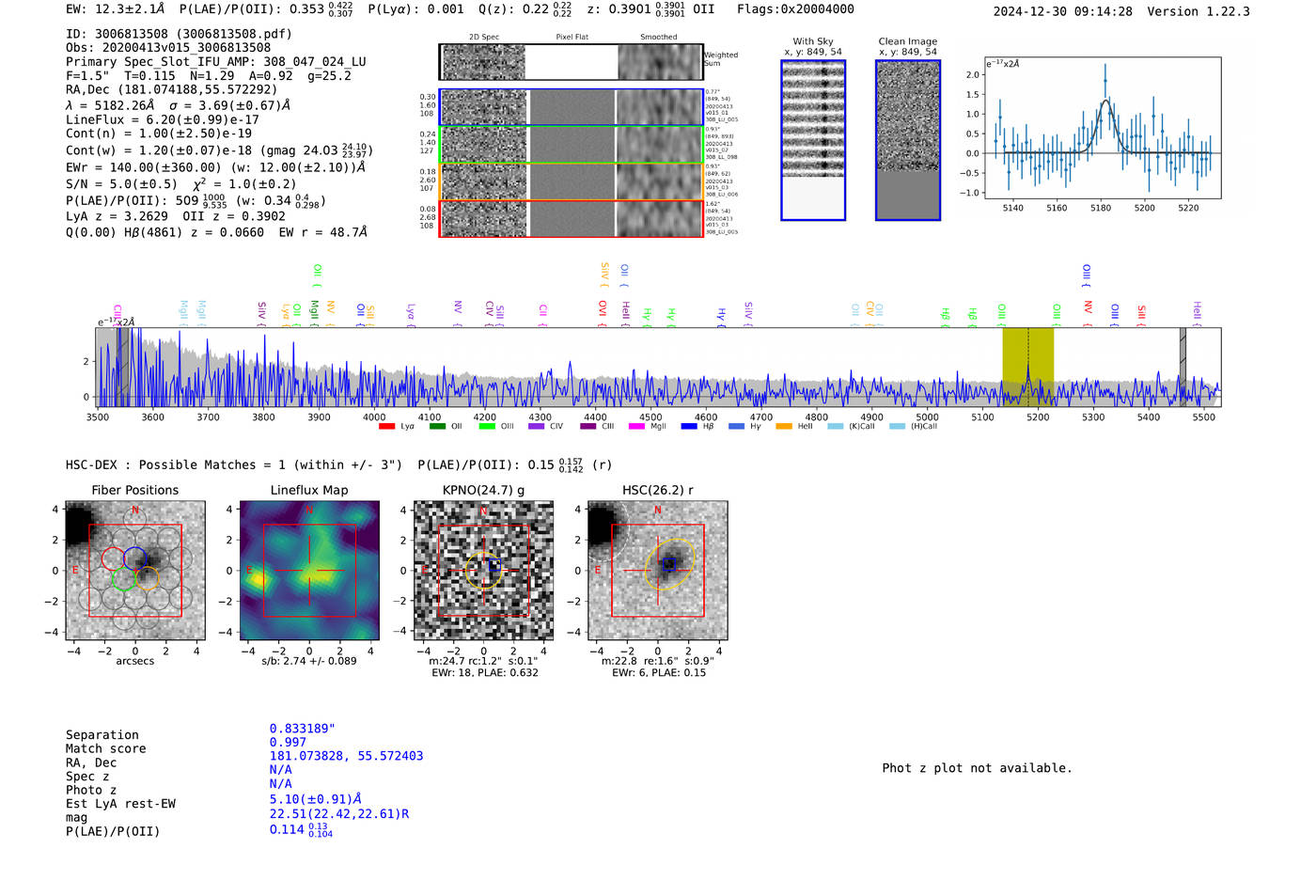Image resolution: width=1316 pixels, height=896 pixels.
Task: Click the yellow ellipse in the HSC image
Action: (x=669, y=564)
